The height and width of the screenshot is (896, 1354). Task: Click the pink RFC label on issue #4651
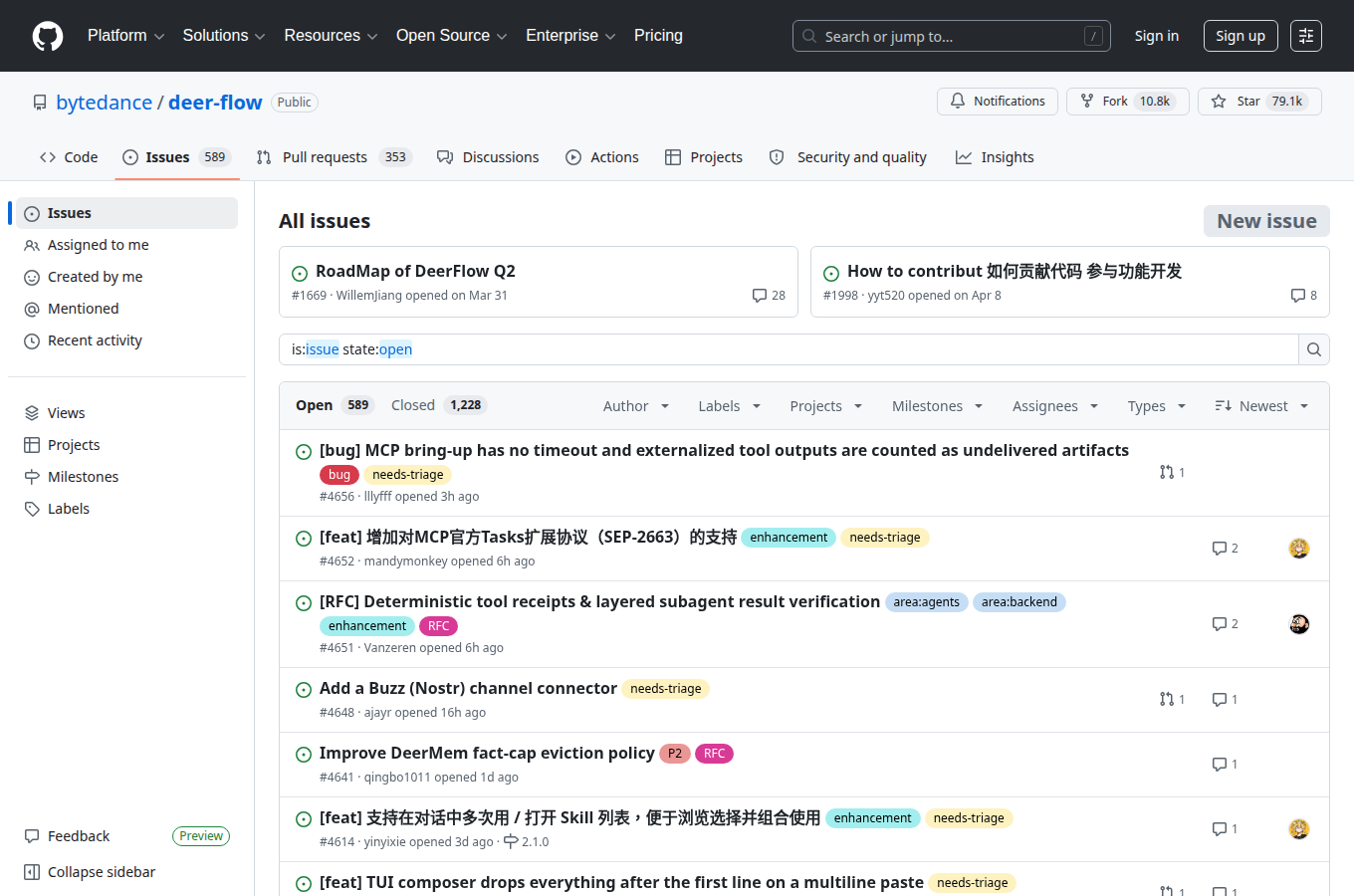pyautogui.click(x=439, y=626)
